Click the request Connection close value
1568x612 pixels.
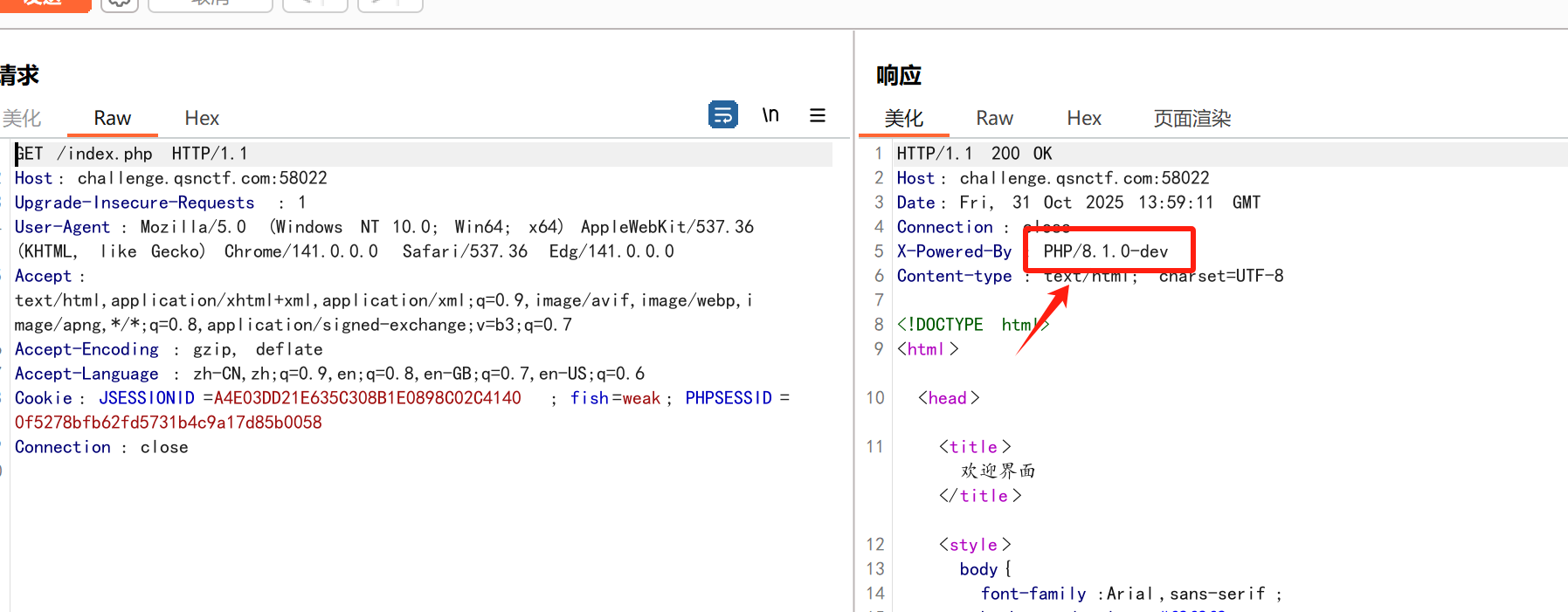click(164, 447)
